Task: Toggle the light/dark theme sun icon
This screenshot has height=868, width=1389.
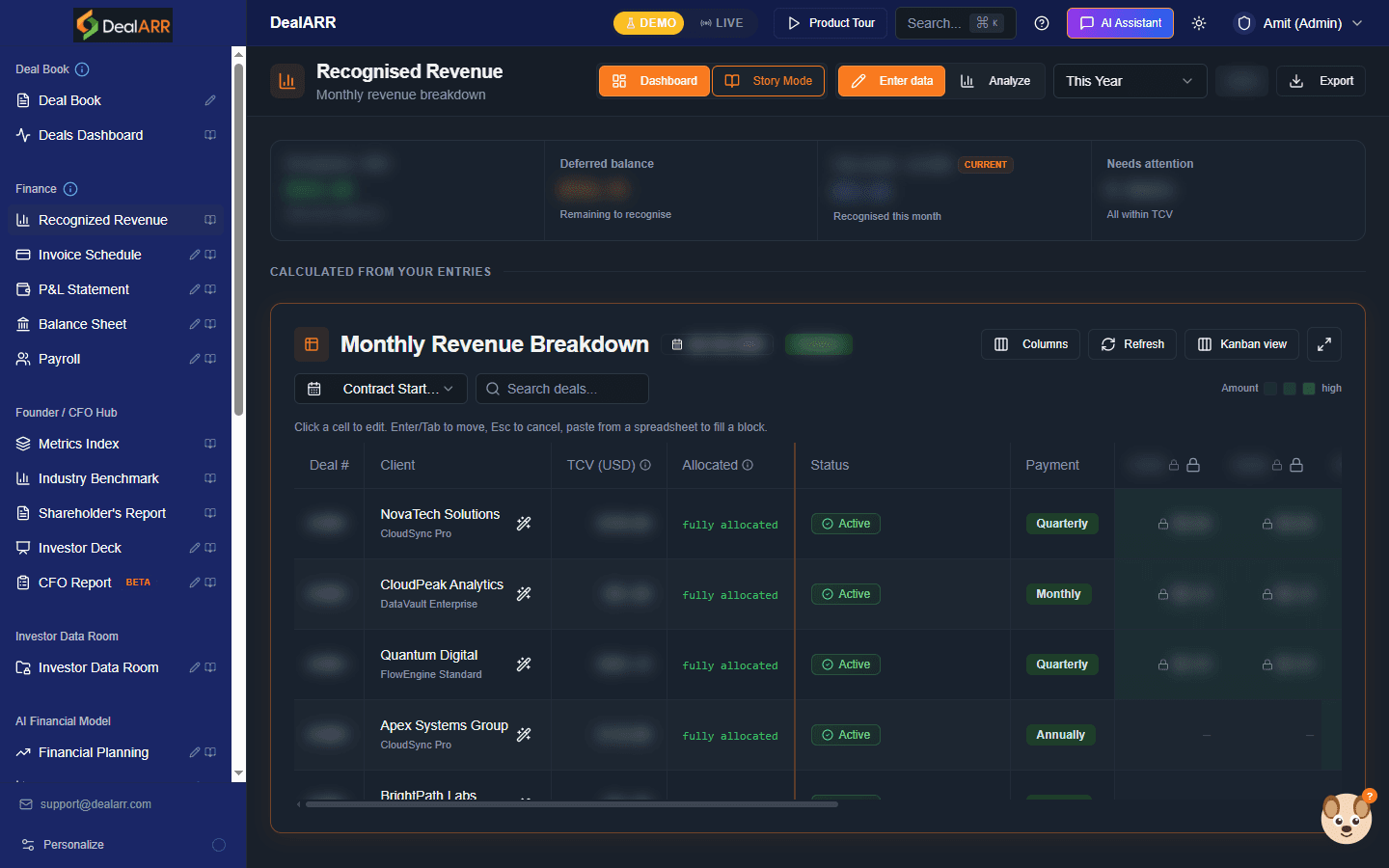Action: 1199,23
